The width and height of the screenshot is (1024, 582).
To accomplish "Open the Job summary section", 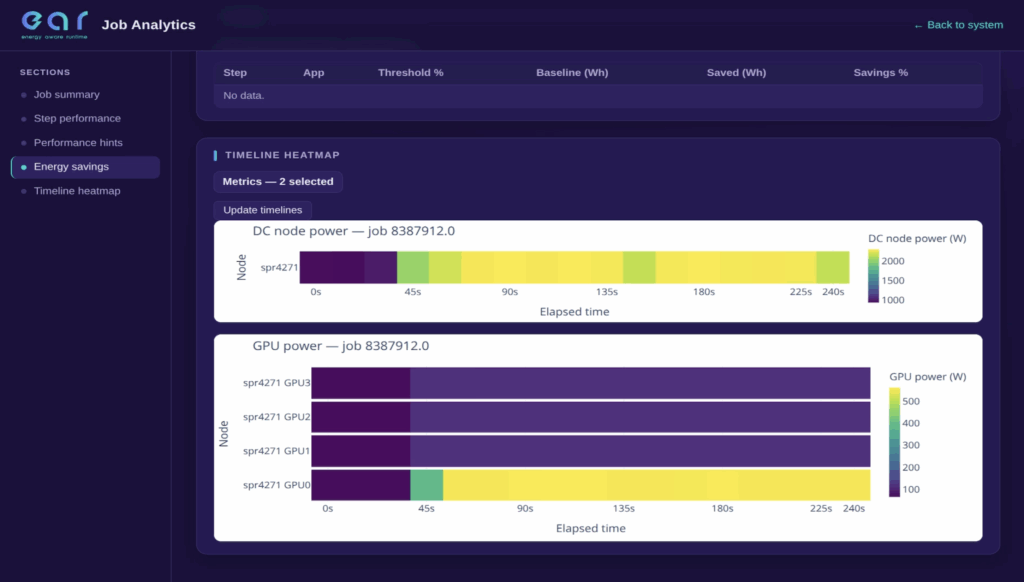I will pos(67,95).
